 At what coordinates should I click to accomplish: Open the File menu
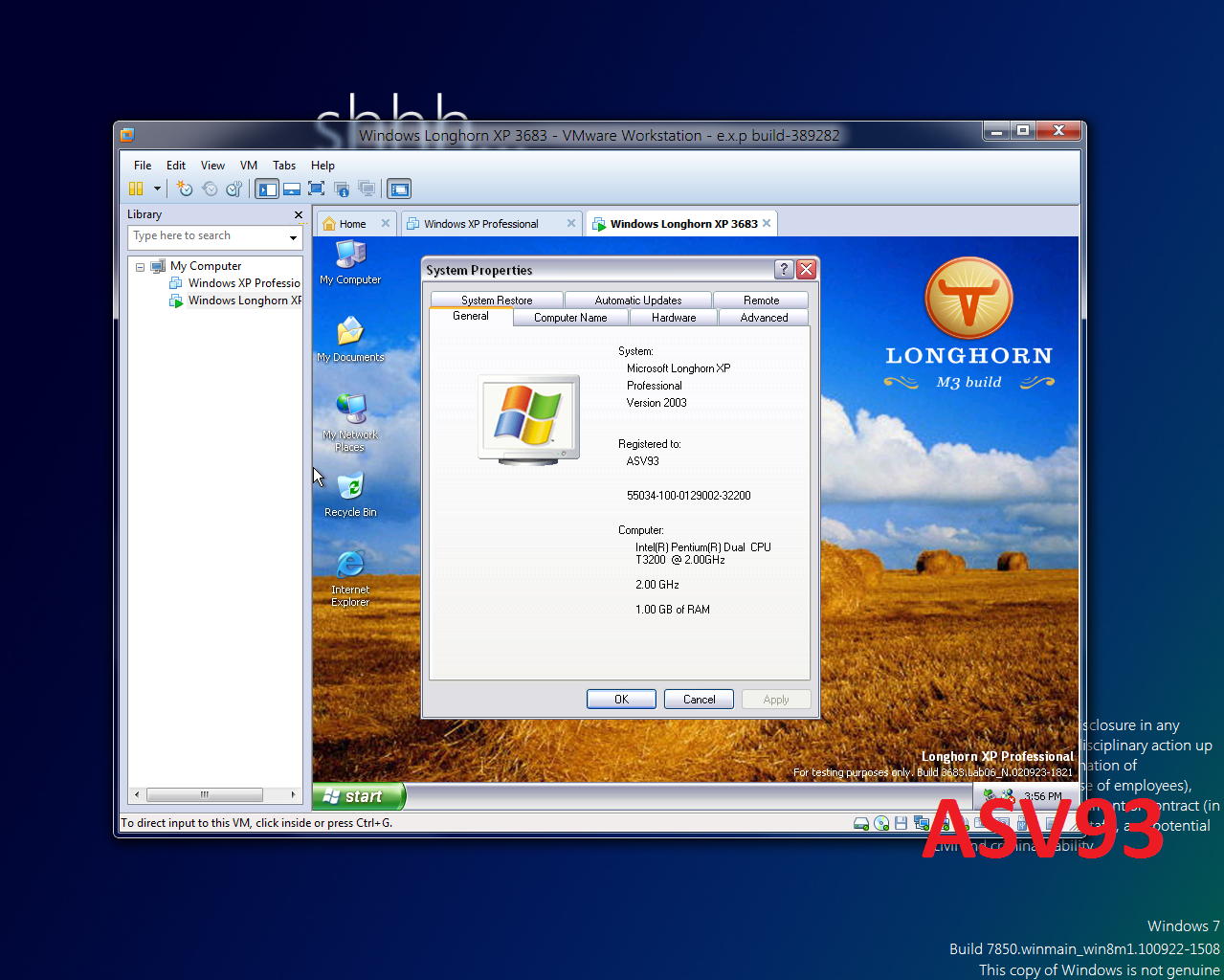[x=143, y=166]
